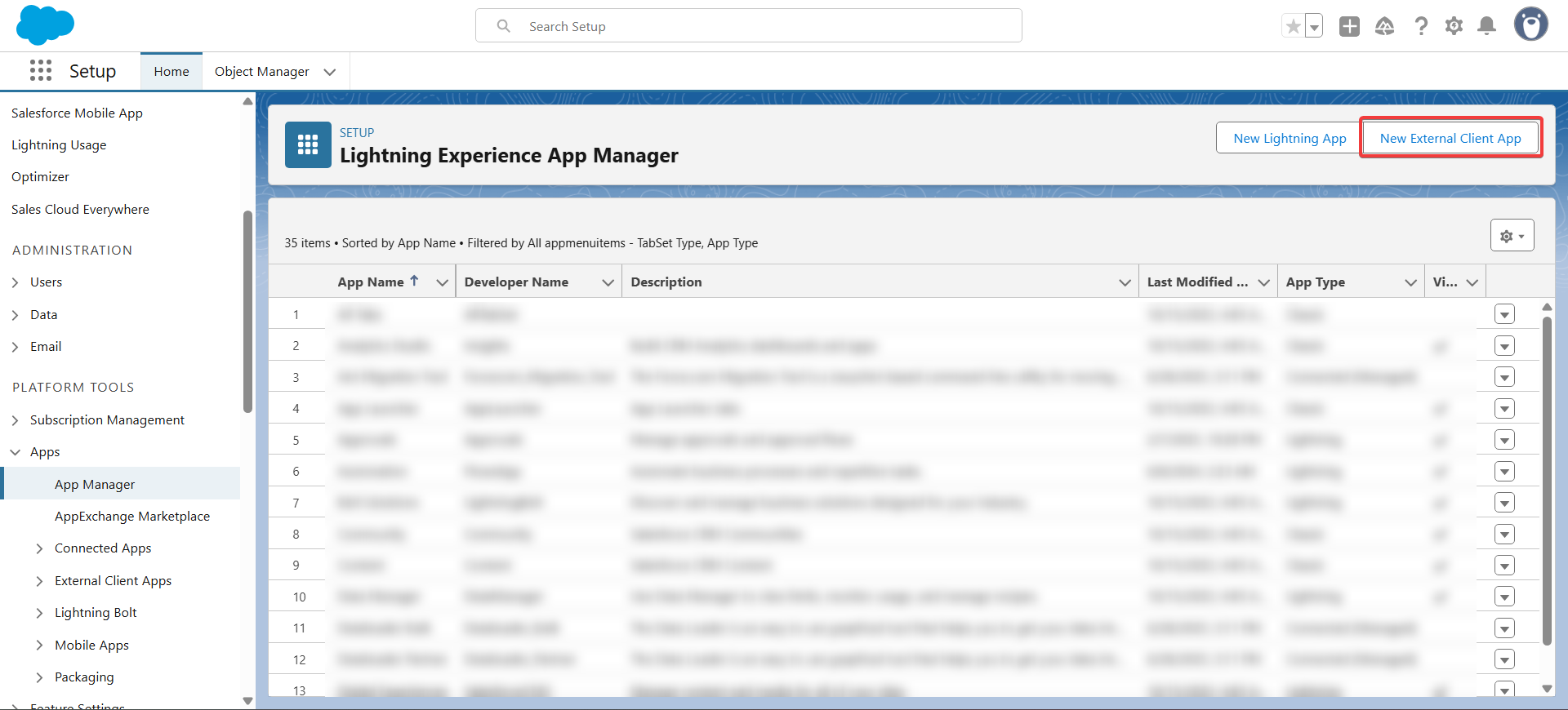
Task: Open the Last Modified column menu chevron
Action: pyautogui.click(x=1263, y=282)
